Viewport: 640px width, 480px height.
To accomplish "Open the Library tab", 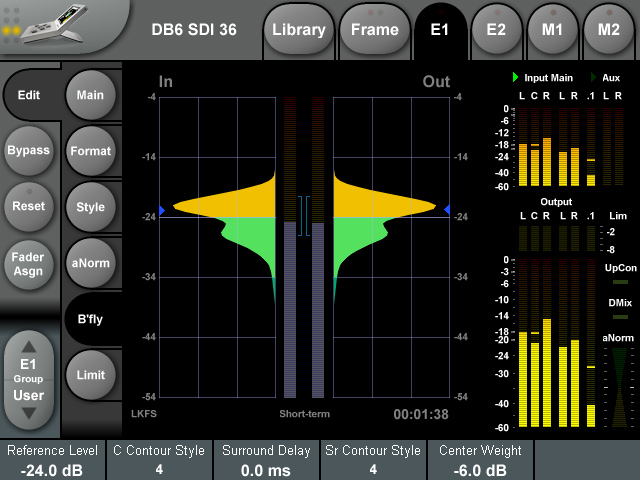I will [298, 30].
